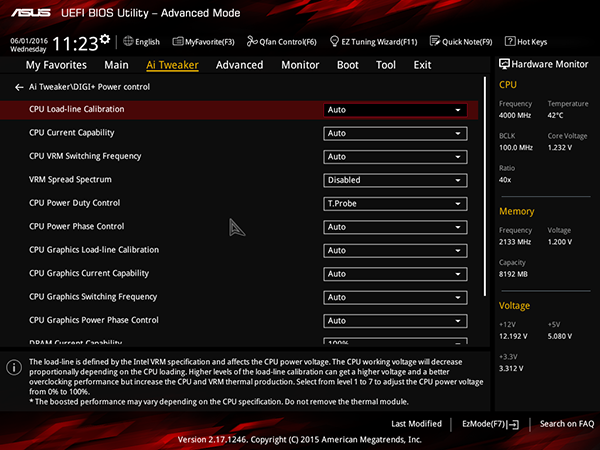The height and width of the screenshot is (450, 600).
Task: Click the 11:23 clock display
Action: coord(75,44)
